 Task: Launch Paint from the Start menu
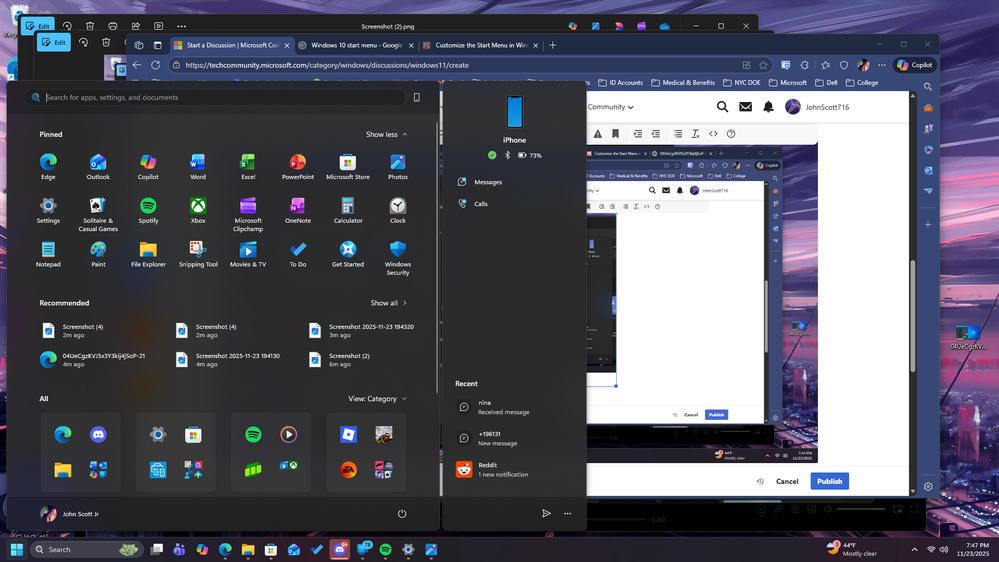point(98,254)
